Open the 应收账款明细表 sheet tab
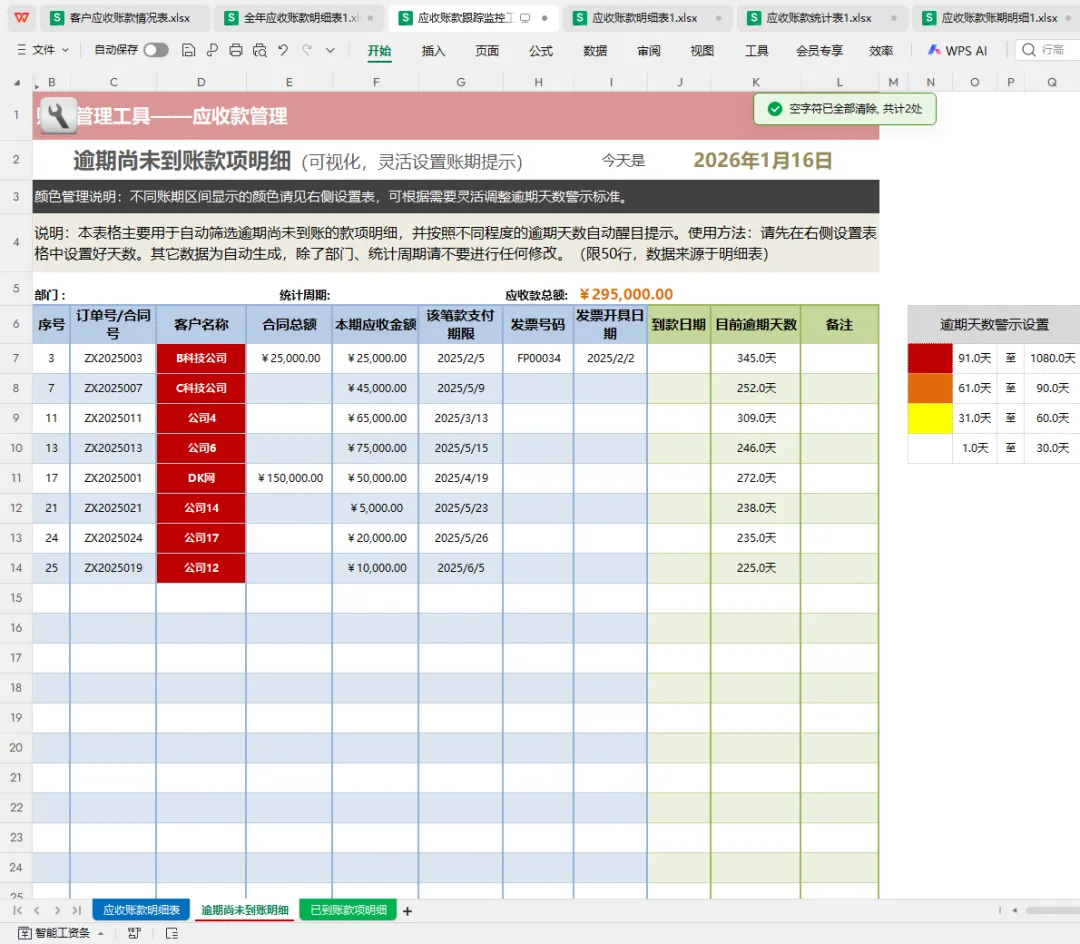The height and width of the screenshot is (944, 1080). (x=141, y=910)
